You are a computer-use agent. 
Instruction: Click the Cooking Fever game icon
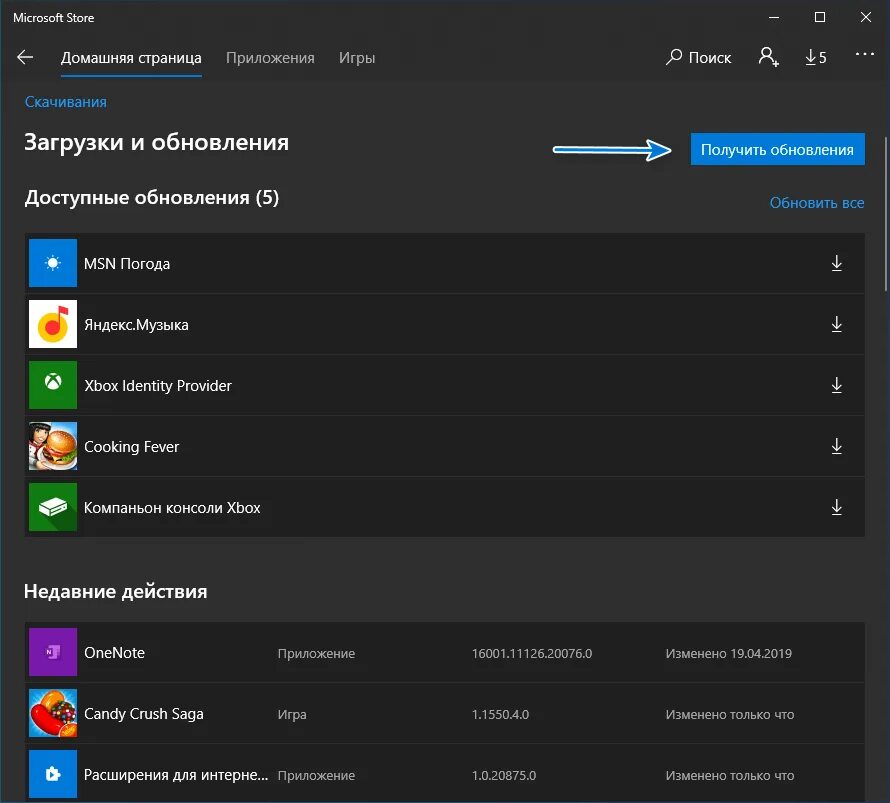click(x=53, y=446)
